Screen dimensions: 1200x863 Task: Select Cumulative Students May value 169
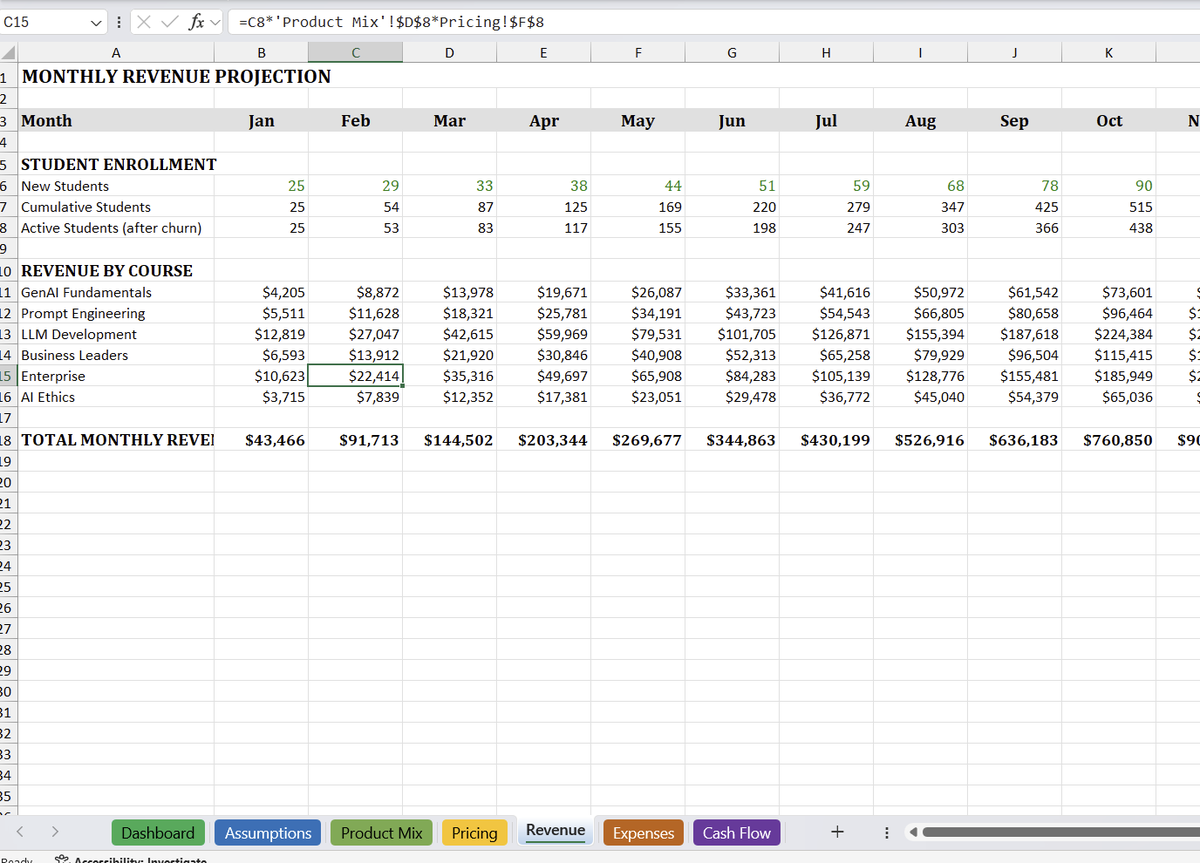pyautogui.click(x=637, y=207)
